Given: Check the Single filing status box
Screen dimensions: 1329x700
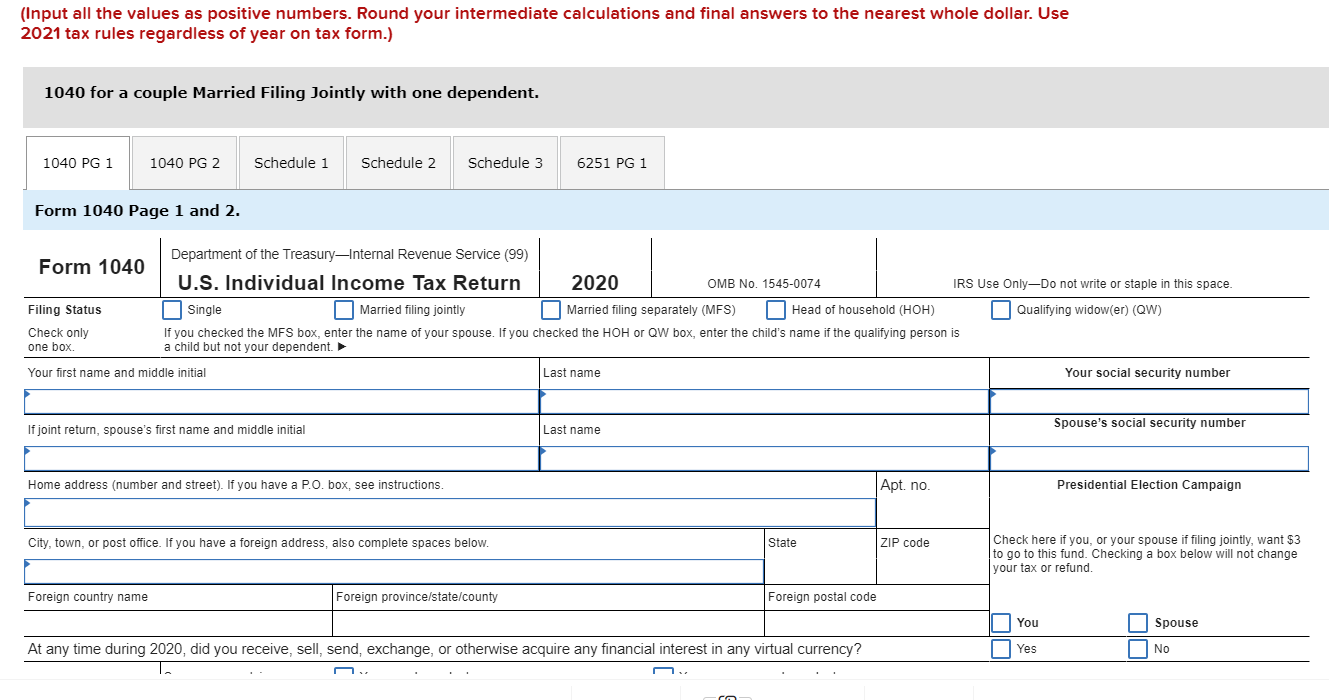Looking at the screenshot, I should click(173, 310).
